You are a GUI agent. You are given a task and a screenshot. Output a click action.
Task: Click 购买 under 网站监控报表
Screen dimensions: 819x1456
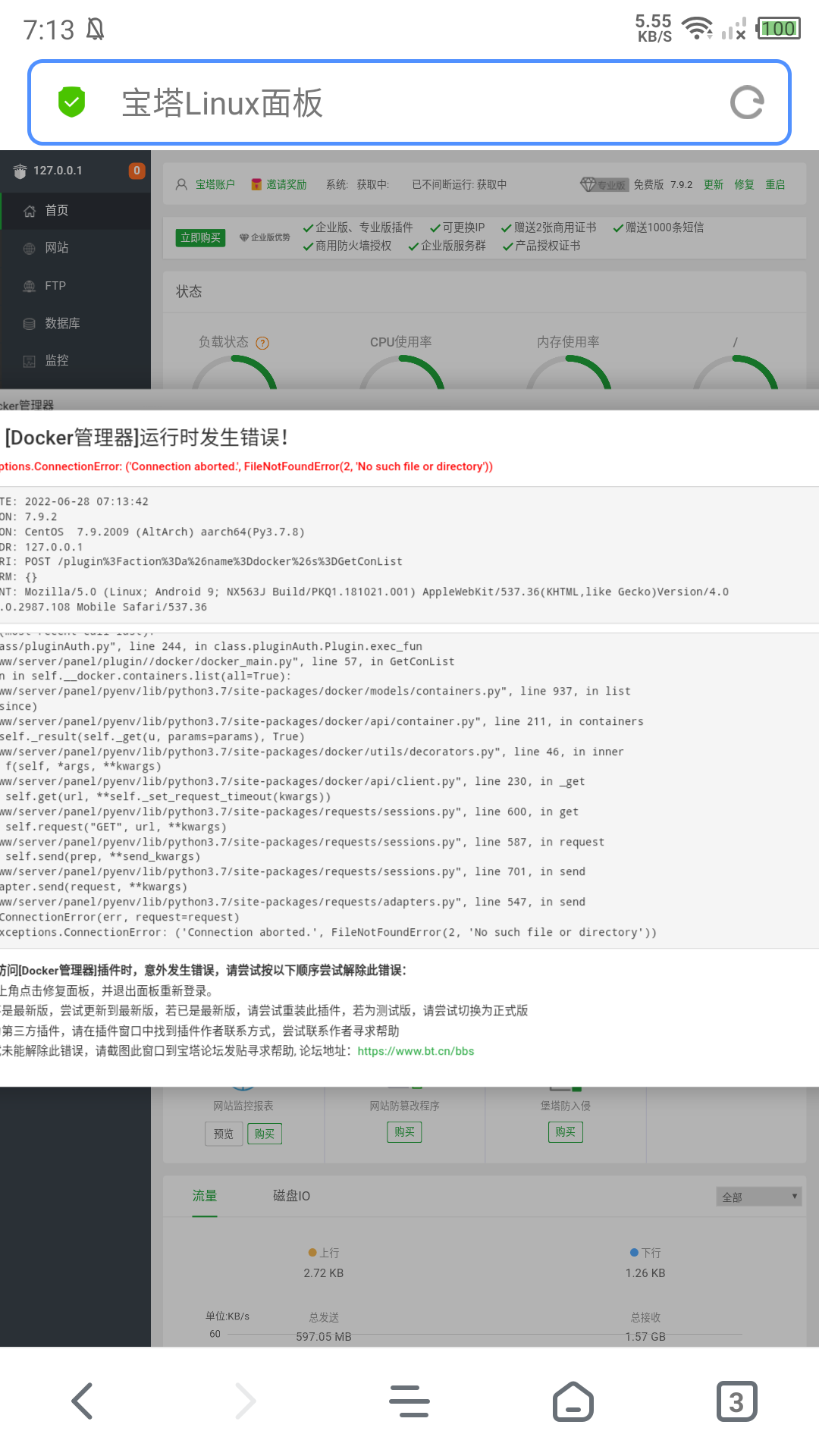[x=265, y=1134]
